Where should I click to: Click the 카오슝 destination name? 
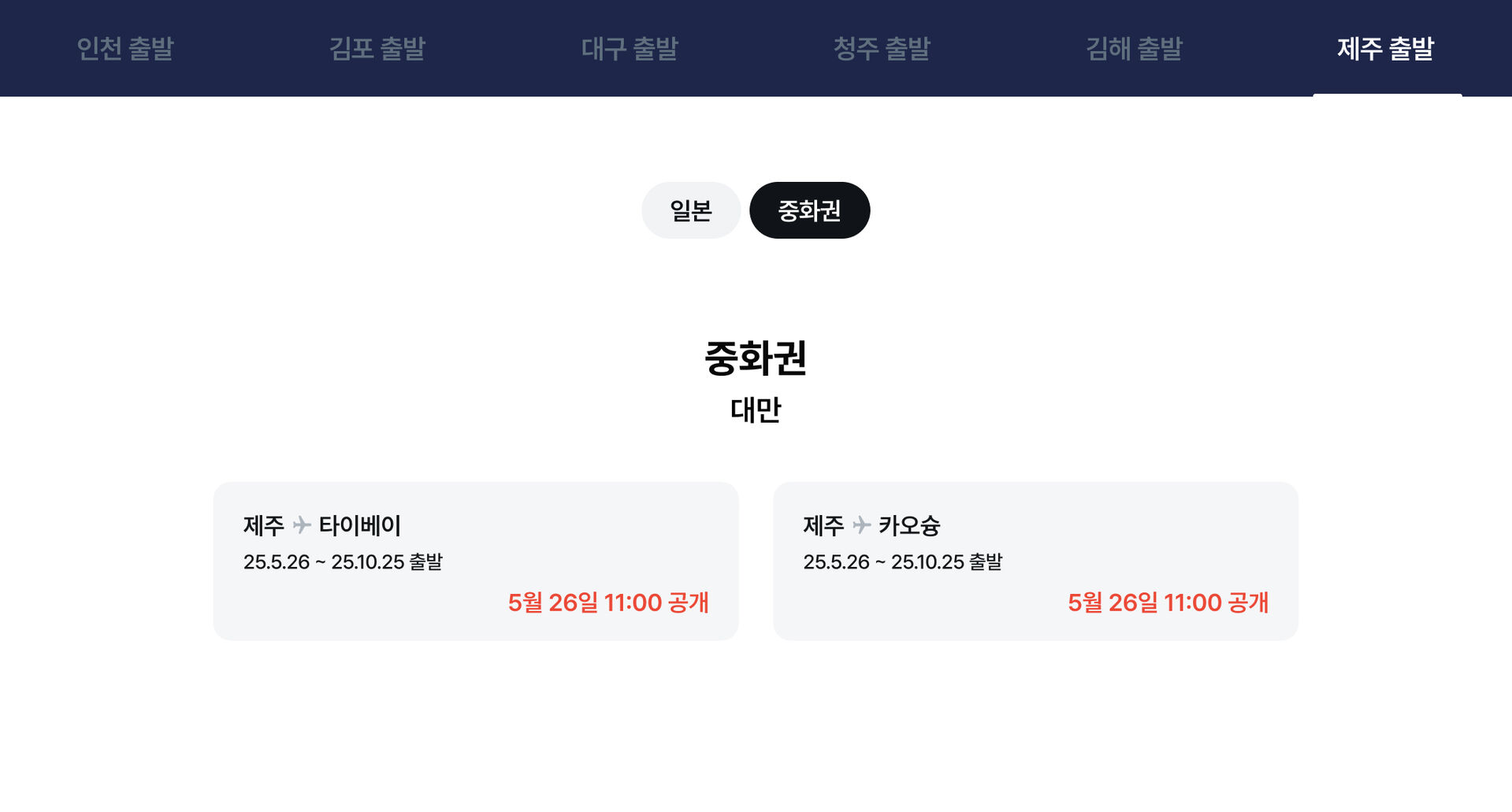[x=909, y=525]
